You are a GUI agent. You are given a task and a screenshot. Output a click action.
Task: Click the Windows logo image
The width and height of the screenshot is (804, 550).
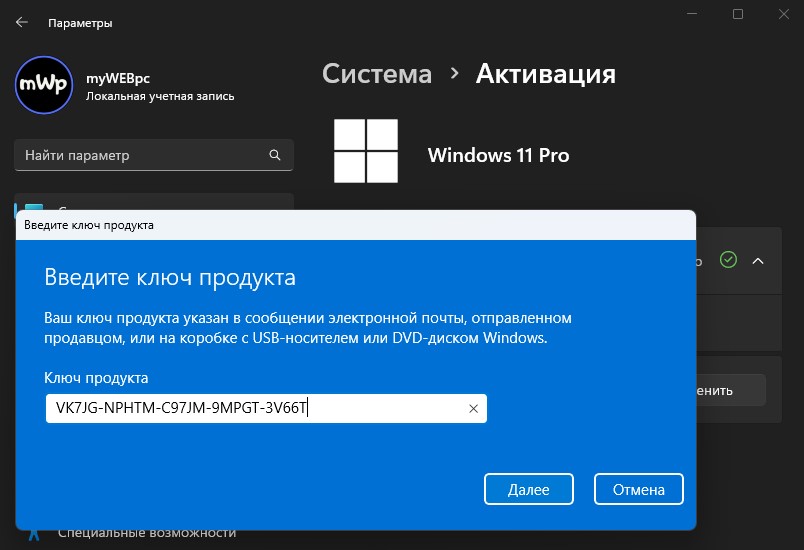pos(366,151)
